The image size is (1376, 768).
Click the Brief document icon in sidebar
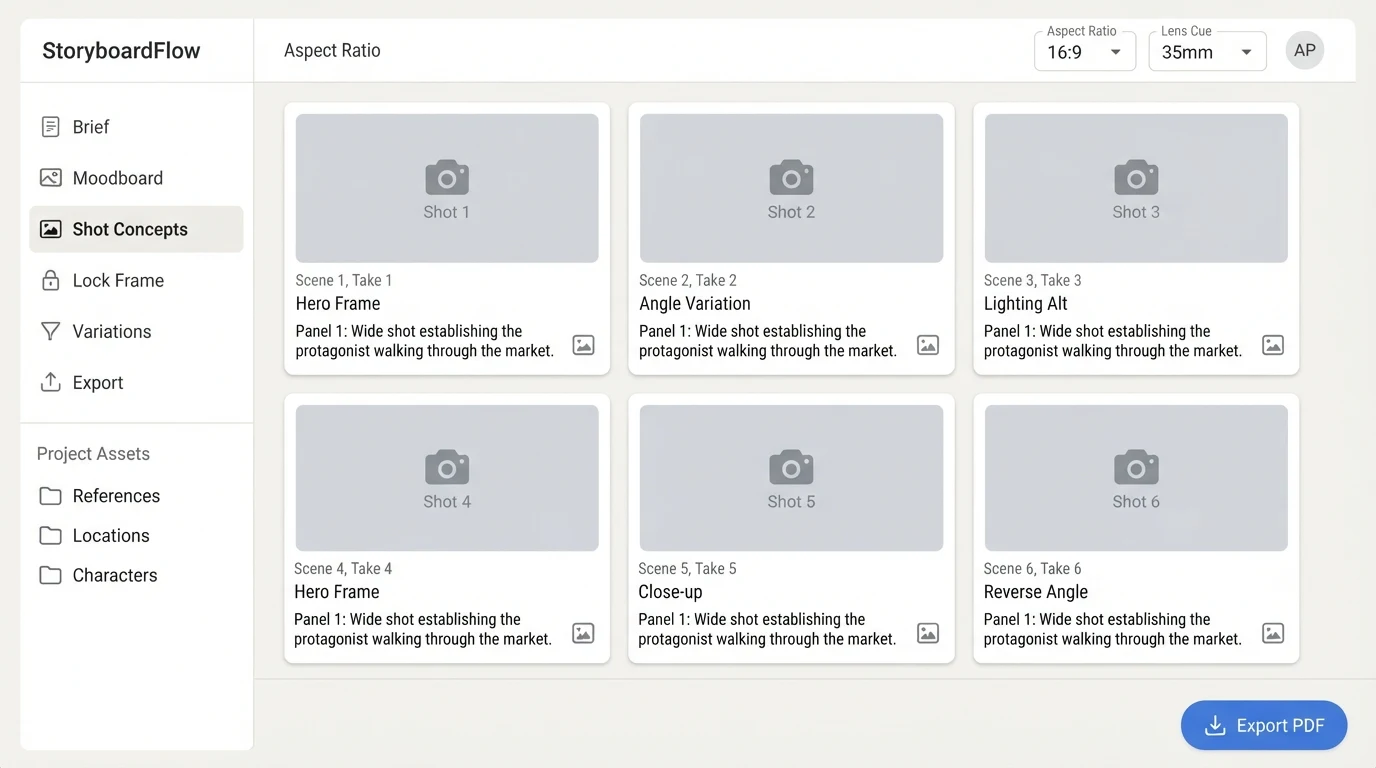[50, 127]
